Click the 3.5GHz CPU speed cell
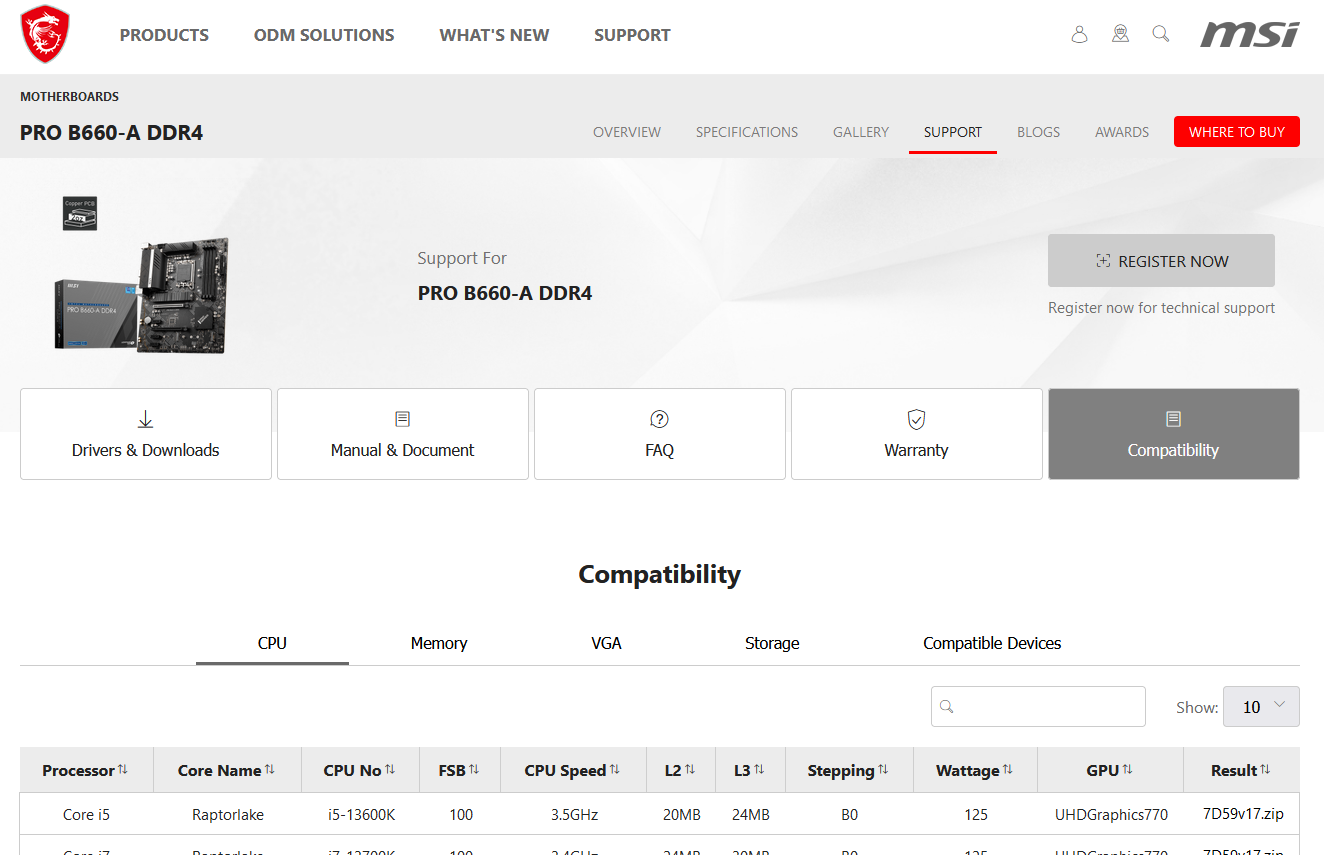Image resolution: width=1324 pixels, height=855 pixels. click(574, 814)
